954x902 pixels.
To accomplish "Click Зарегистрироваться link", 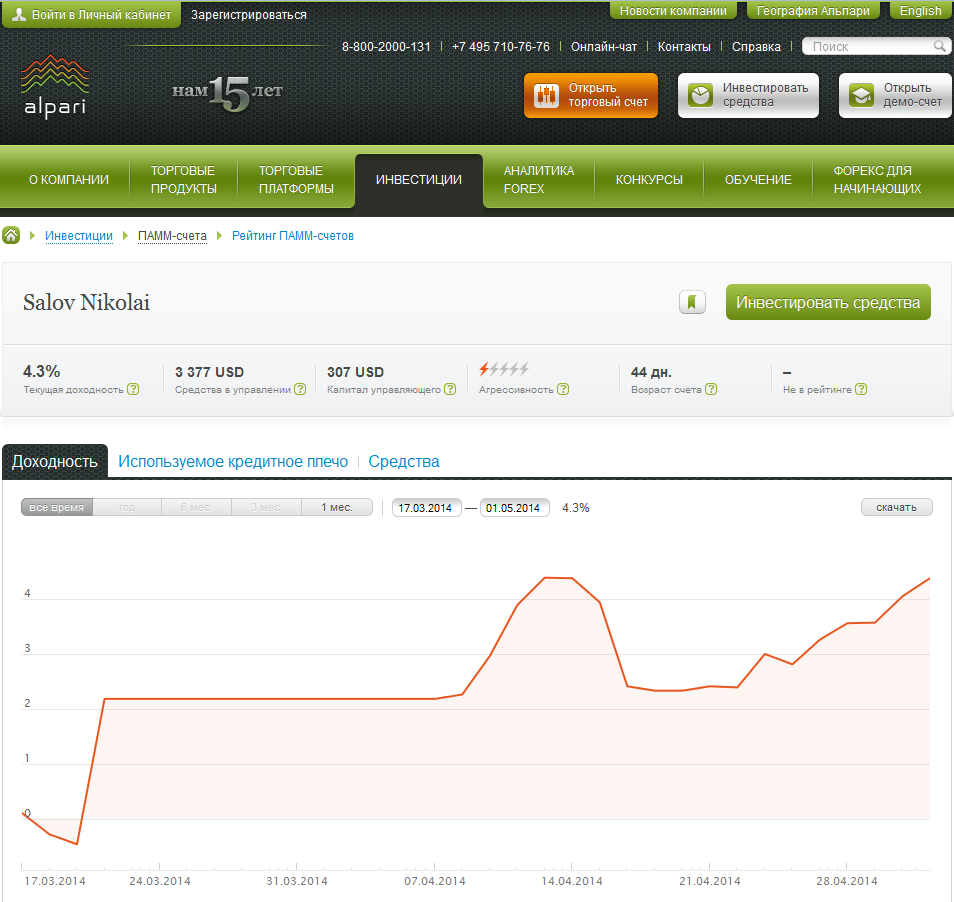I will pyautogui.click(x=249, y=15).
